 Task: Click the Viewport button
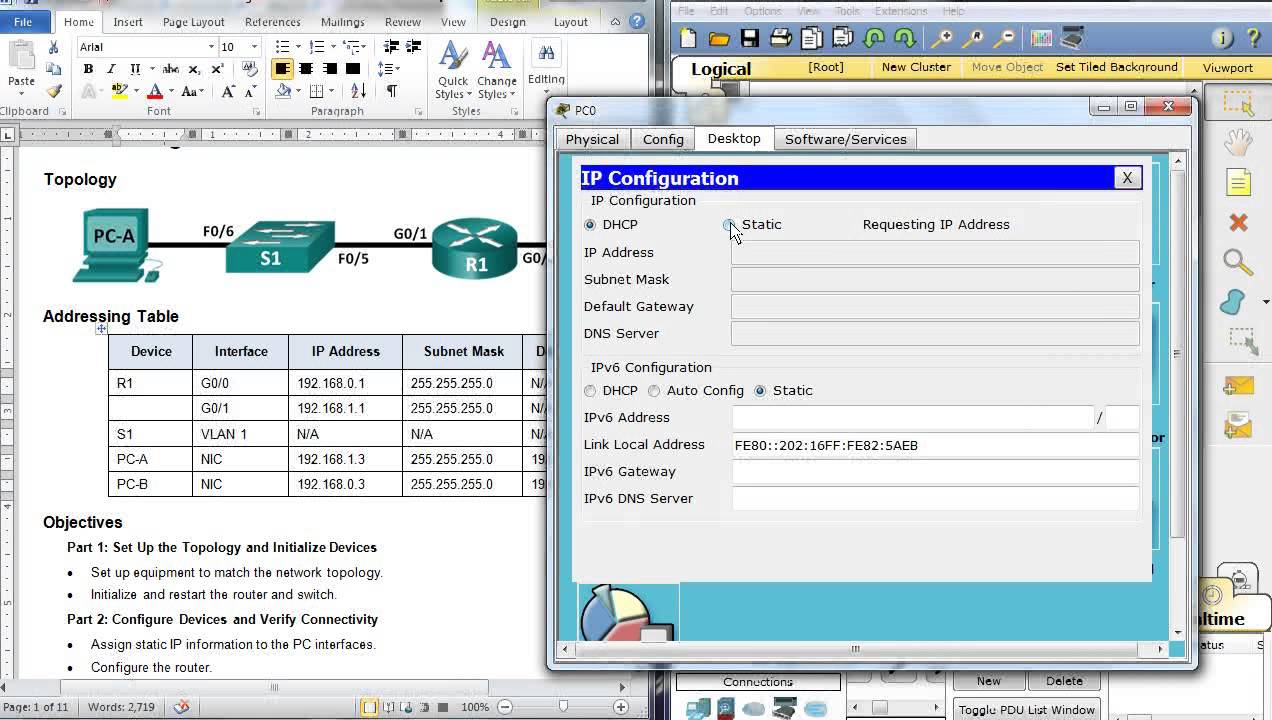[1227, 68]
